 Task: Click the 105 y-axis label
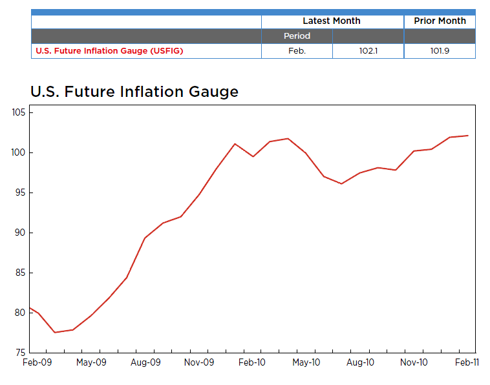19,113
